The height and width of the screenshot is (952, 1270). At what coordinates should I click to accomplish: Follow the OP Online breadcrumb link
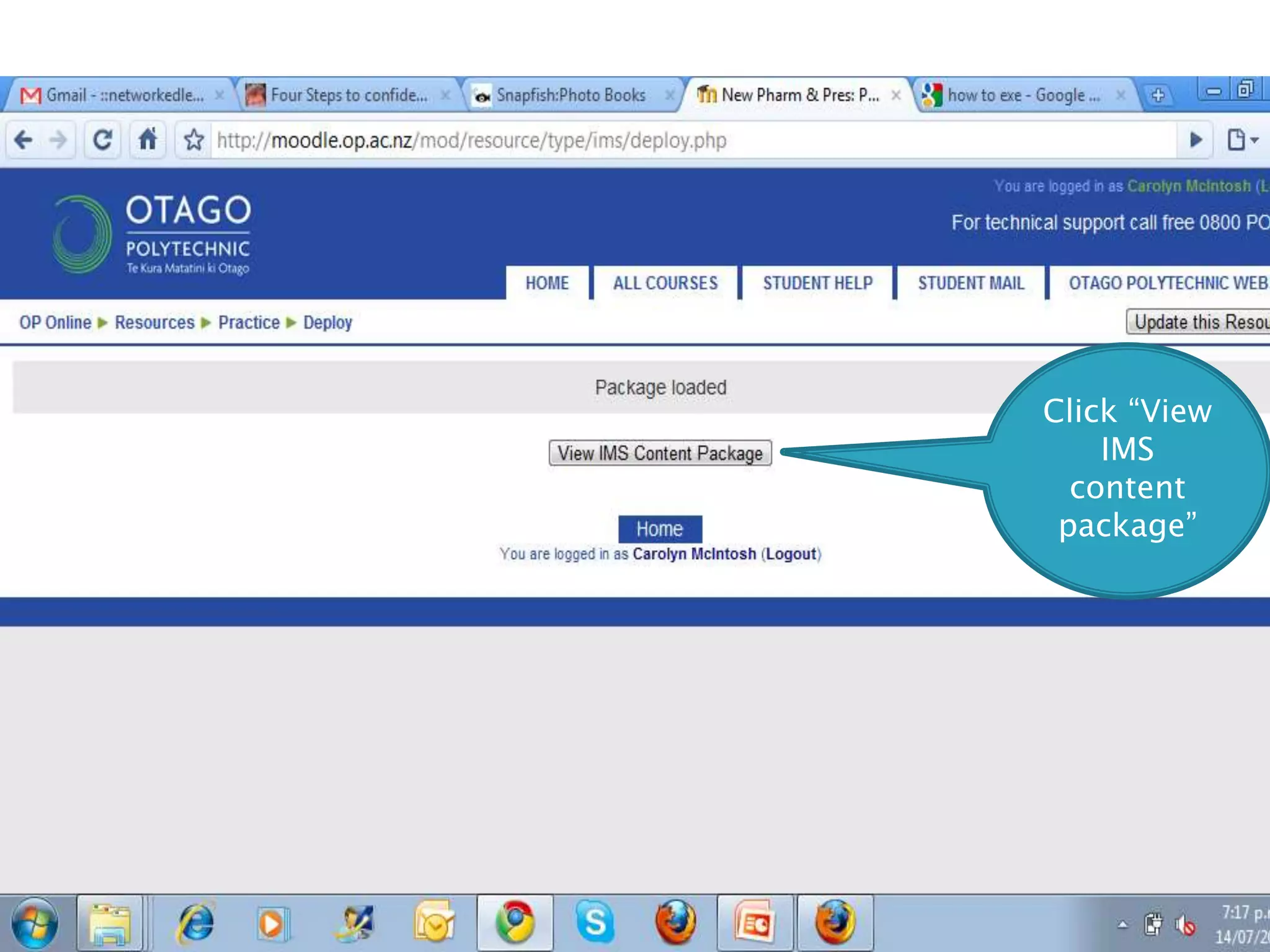tap(55, 322)
